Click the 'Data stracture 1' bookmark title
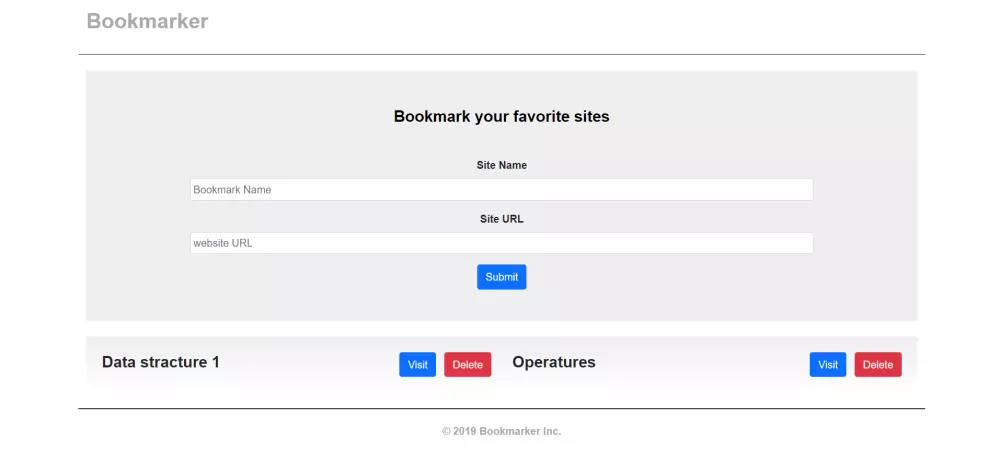1000x462 pixels. click(x=160, y=362)
